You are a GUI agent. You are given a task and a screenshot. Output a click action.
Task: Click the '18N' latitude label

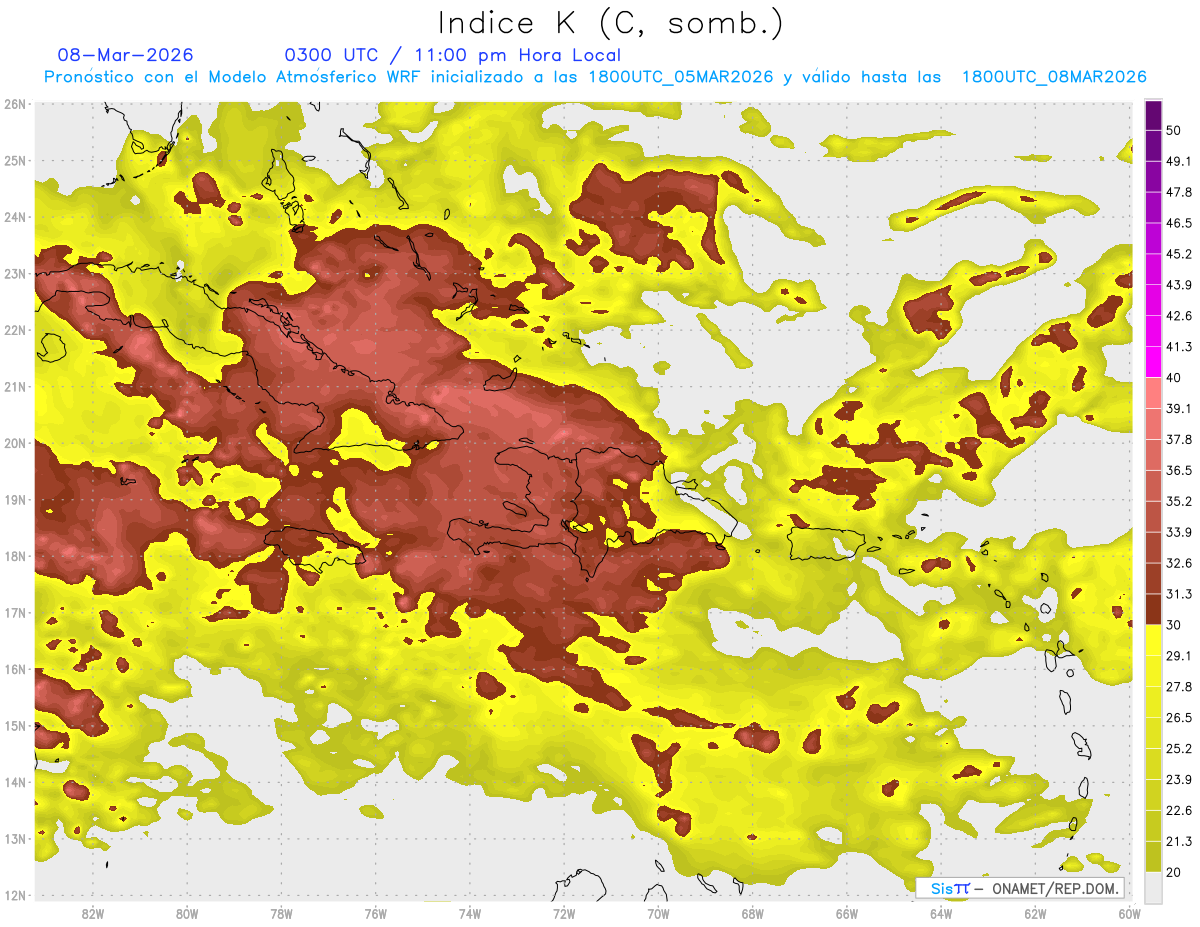tap(15, 556)
